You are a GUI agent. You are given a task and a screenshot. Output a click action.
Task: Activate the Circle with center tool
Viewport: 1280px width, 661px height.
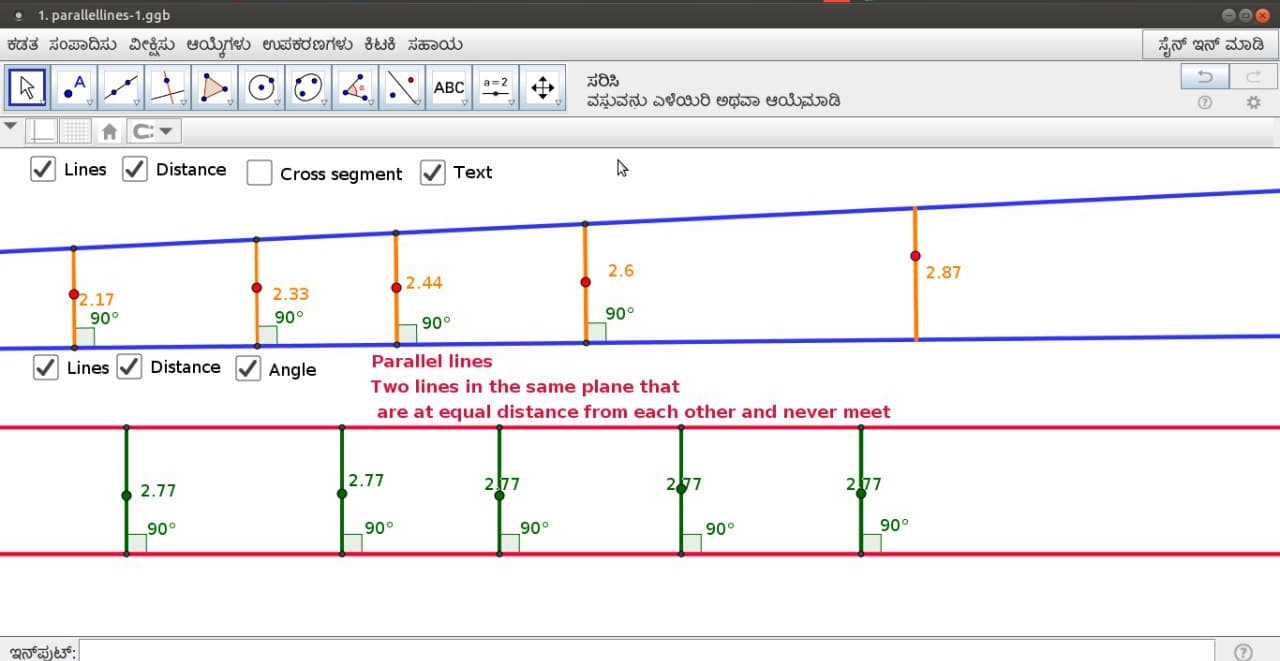coord(261,88)
